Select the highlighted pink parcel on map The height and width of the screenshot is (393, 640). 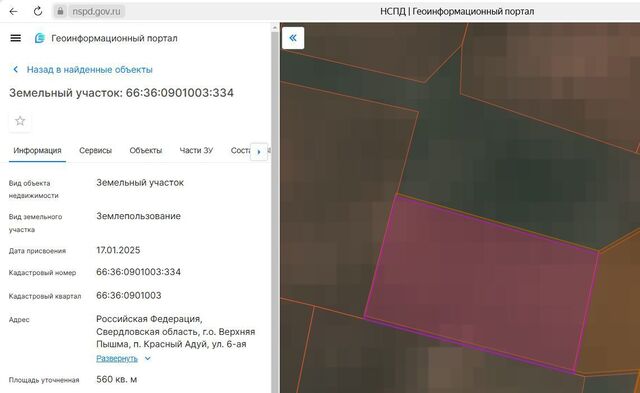(x=482, y=282)
